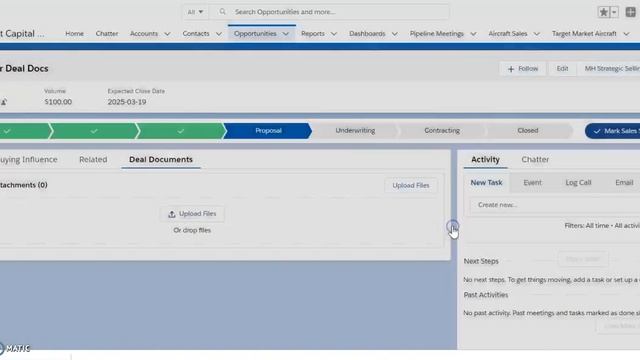Select the New Task tab
640x360 pixels.
tap(486, 182)
